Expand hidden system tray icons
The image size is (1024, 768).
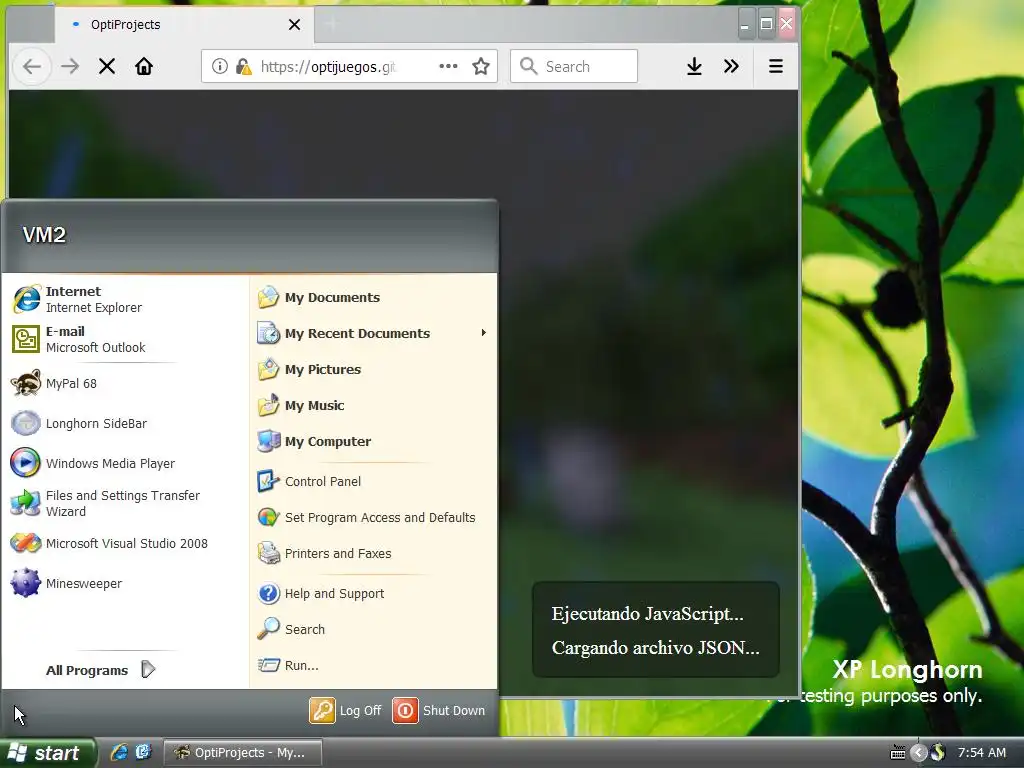(x=918, y=753)
